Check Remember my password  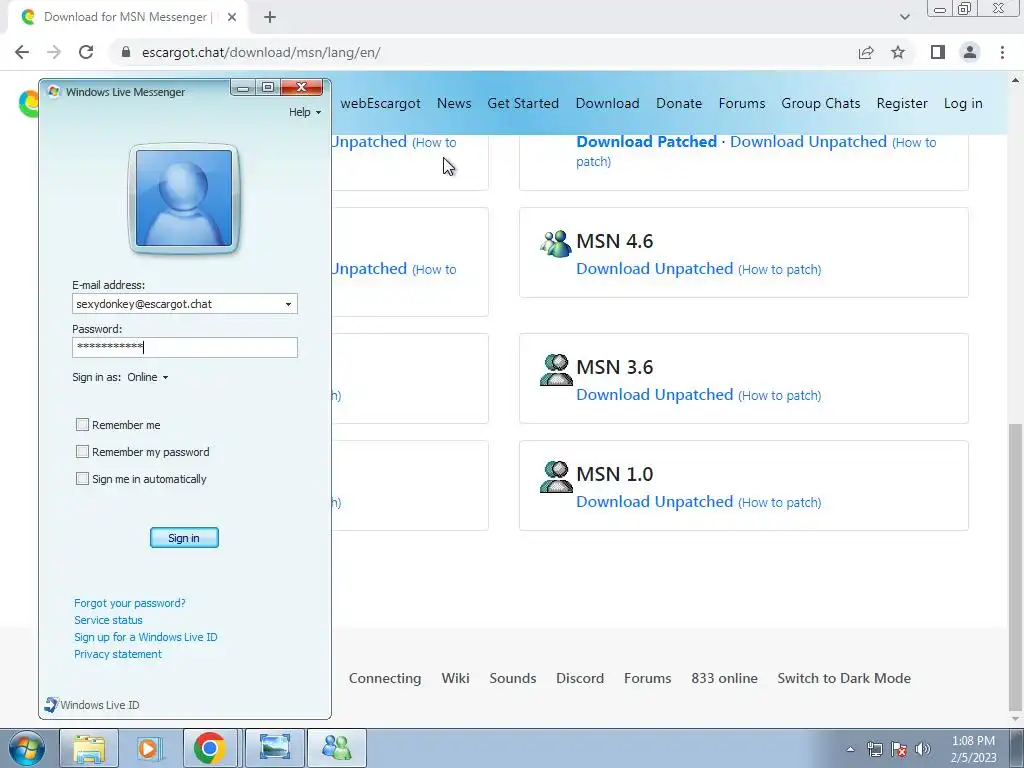click(x=82, y=451)
